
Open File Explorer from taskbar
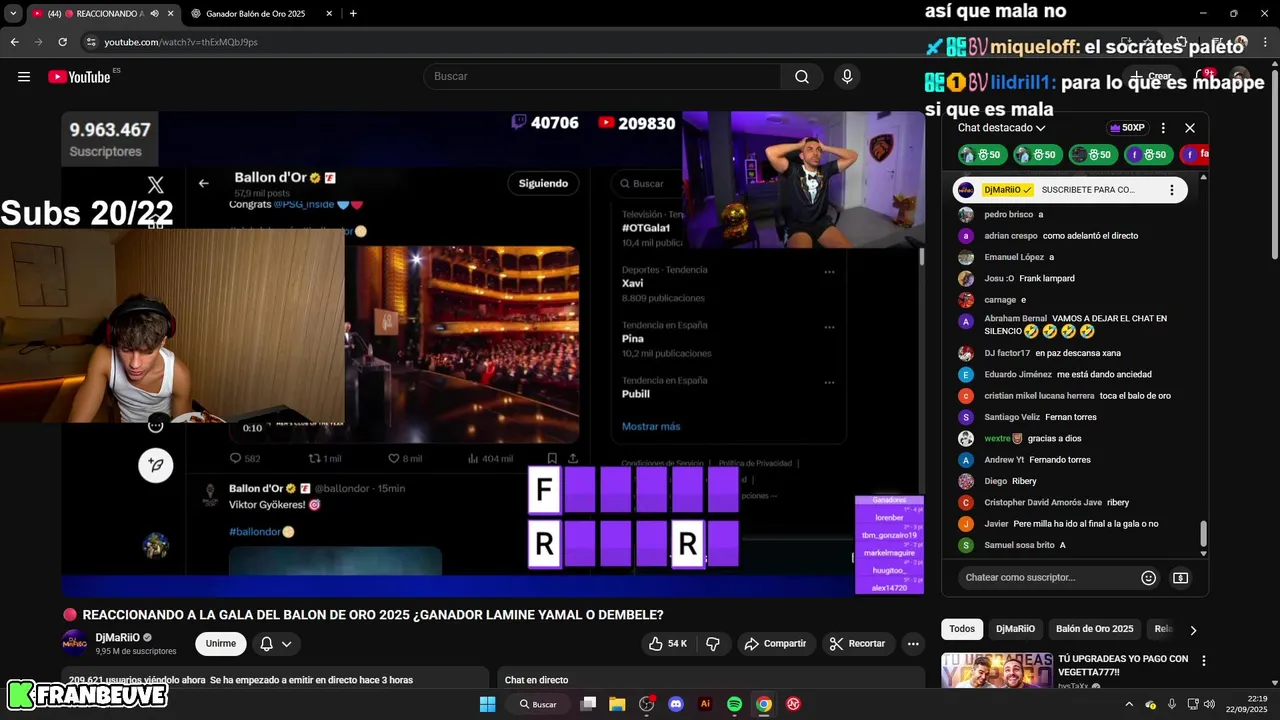point(617,704)
